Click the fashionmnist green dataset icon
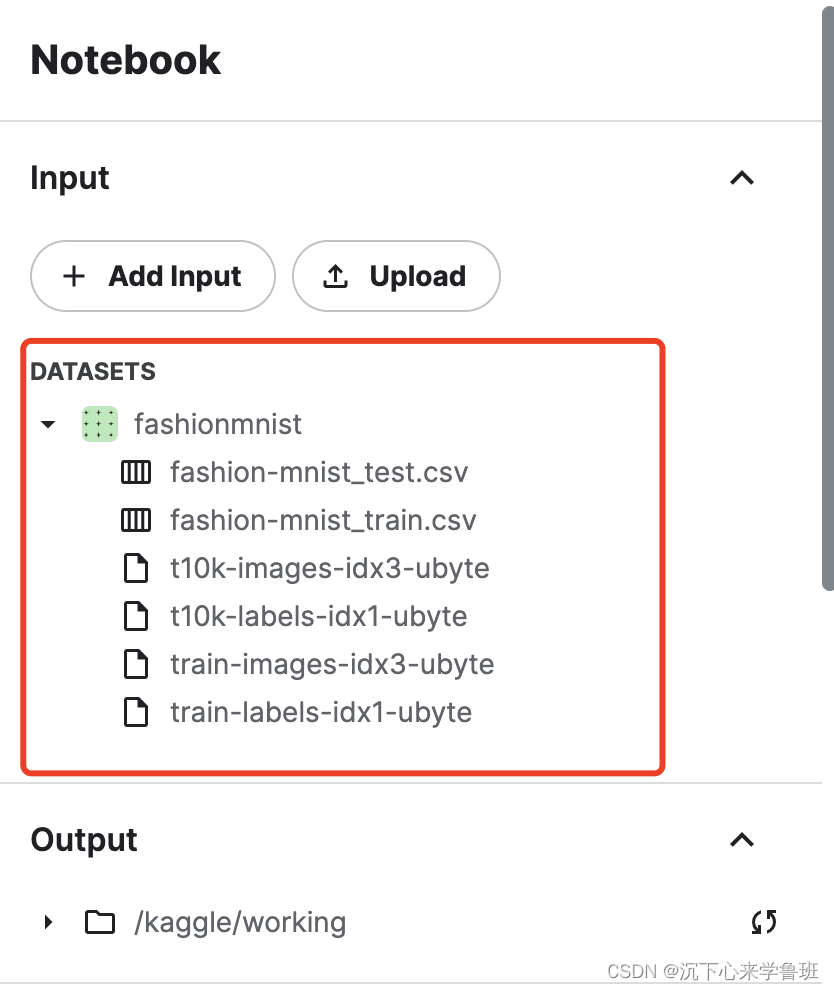Image resolution: width=834 pixels, height=990 pixels. 100,424
